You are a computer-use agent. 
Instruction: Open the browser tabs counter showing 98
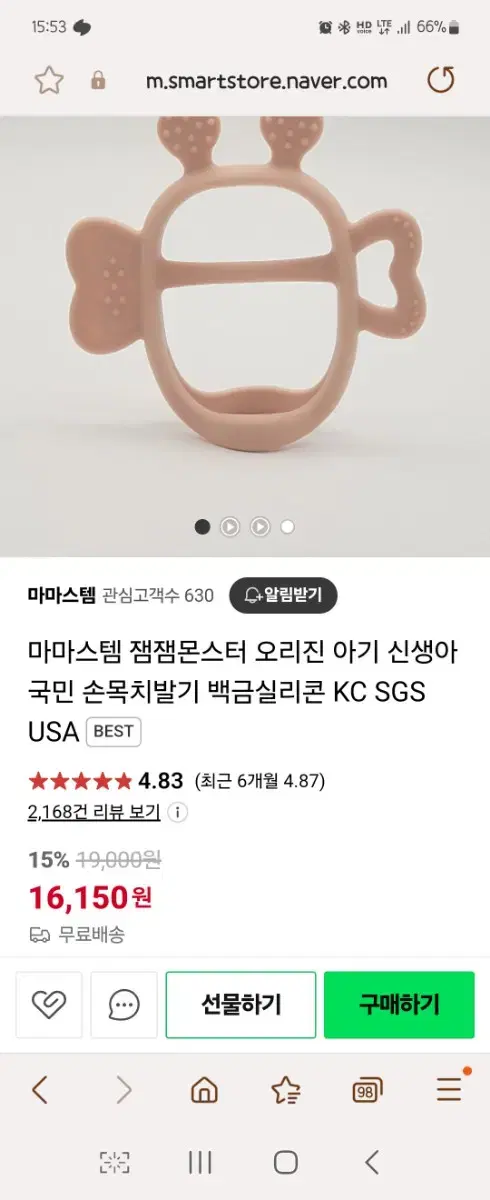tap(368, 1090)
